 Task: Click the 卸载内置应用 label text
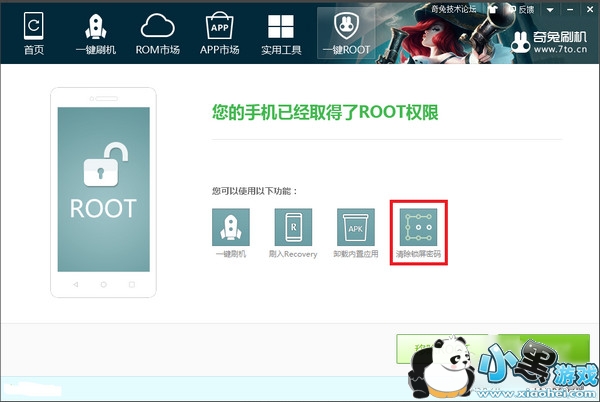pos(355,254)
